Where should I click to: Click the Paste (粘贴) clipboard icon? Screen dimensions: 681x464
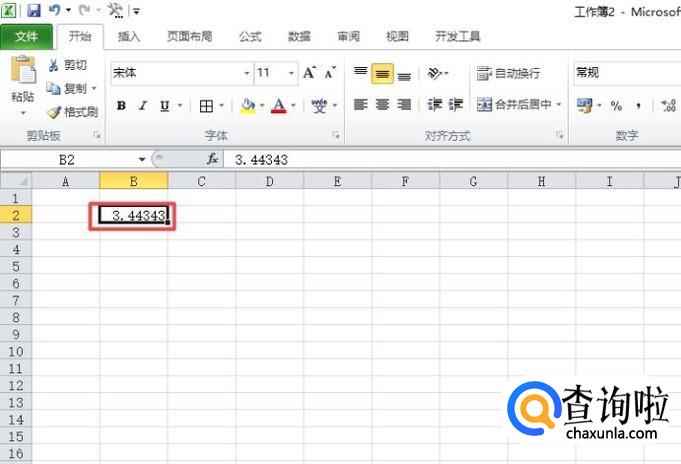coord(22,80)
